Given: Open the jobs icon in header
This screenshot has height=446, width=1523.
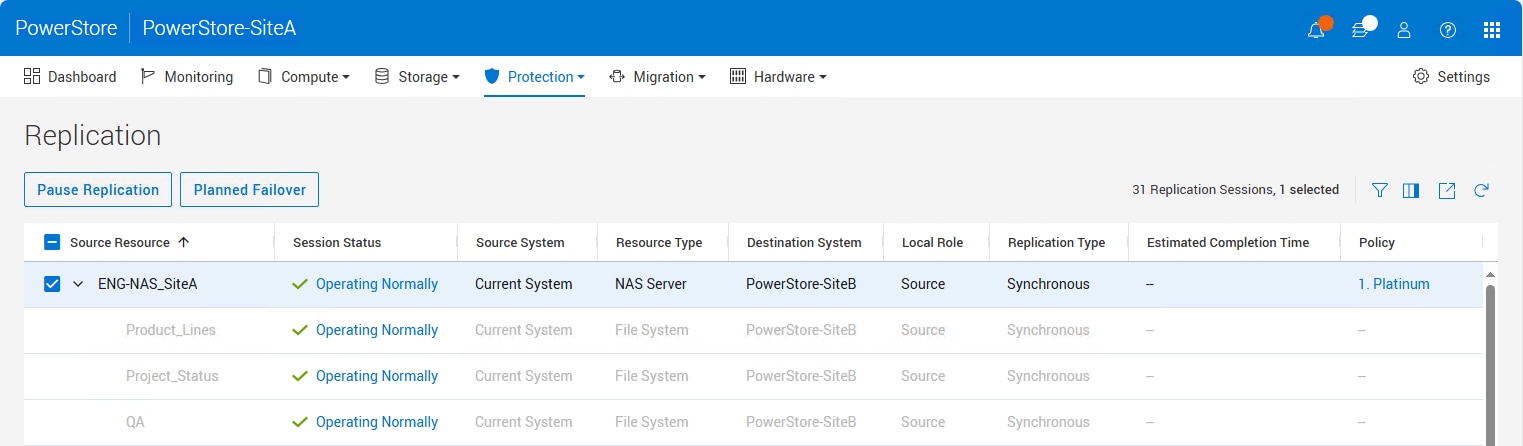Looking at the screenshot, I should pyautogui.click(x=1360, y=30).
